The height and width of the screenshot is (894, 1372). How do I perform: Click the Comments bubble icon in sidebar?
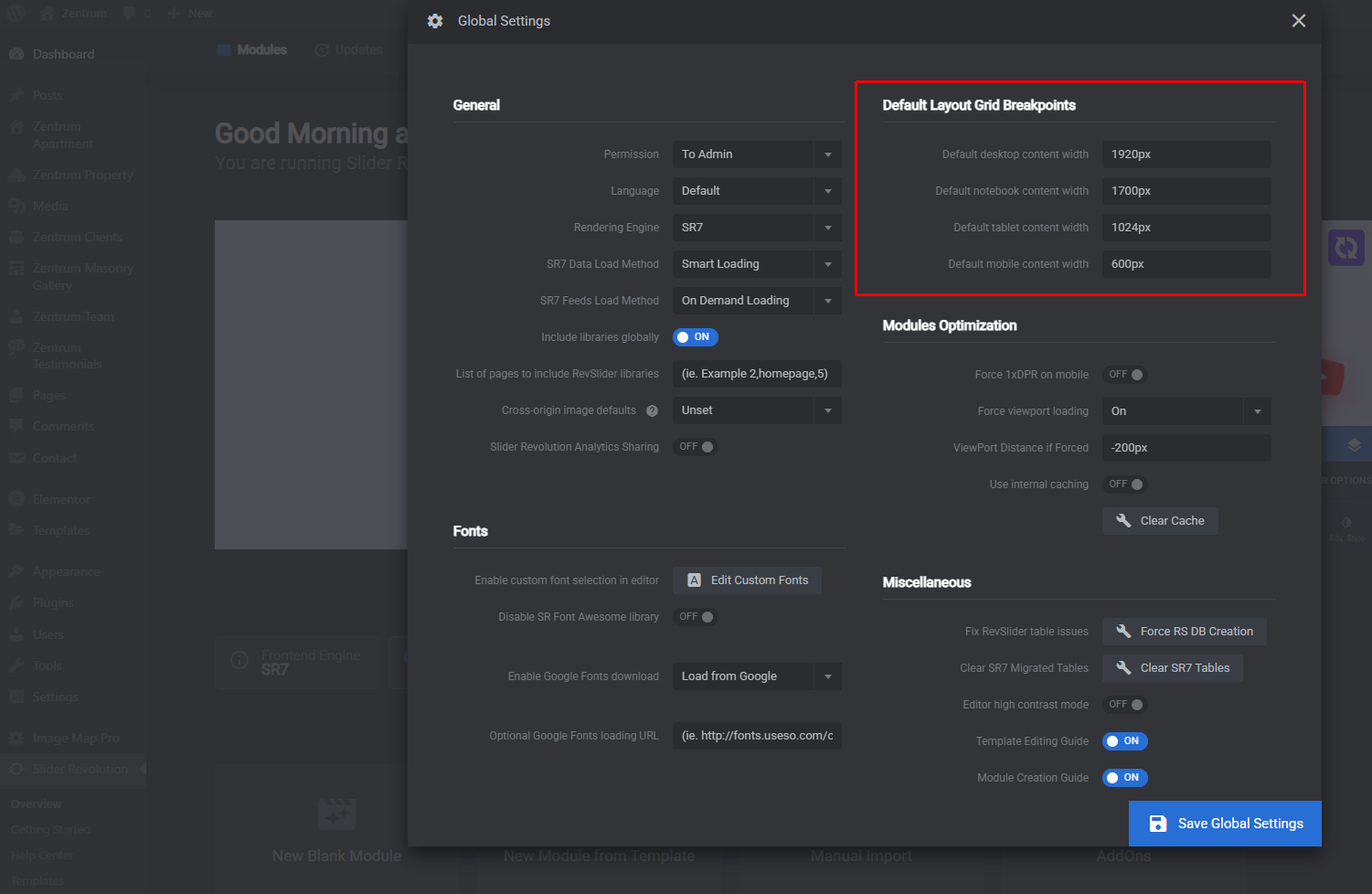[16, 426]
